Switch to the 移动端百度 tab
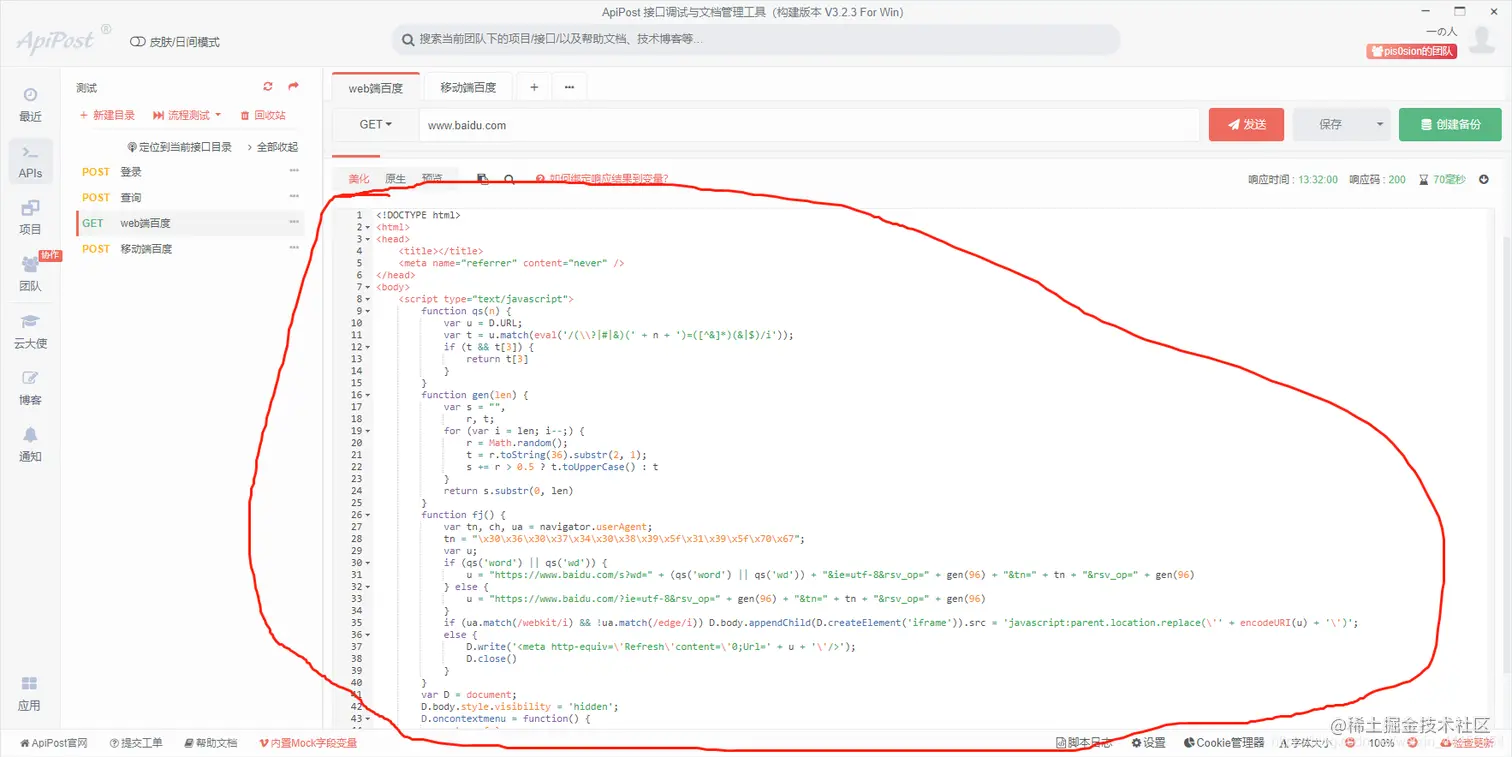1512x757 pixels. (468, 88)
